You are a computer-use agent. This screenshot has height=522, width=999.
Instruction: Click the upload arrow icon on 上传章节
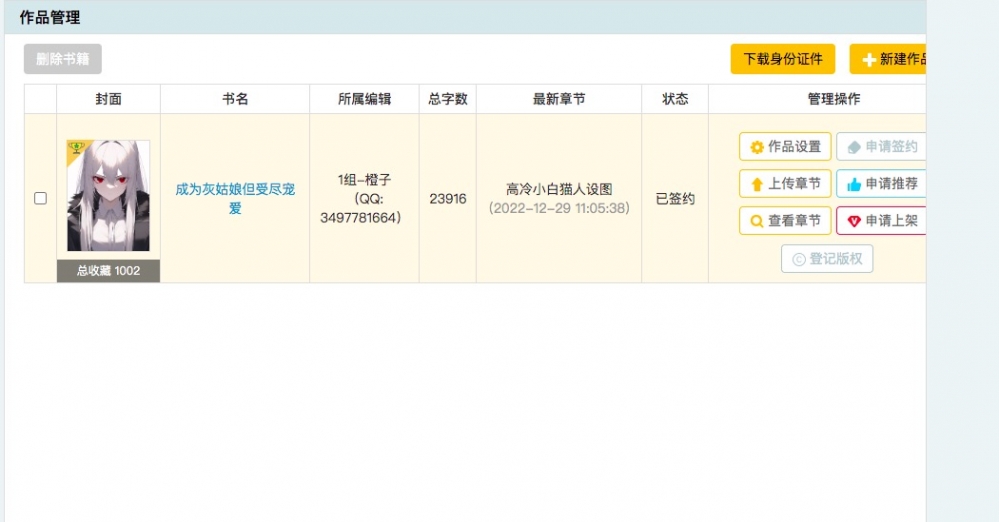[x=757, y=184]
